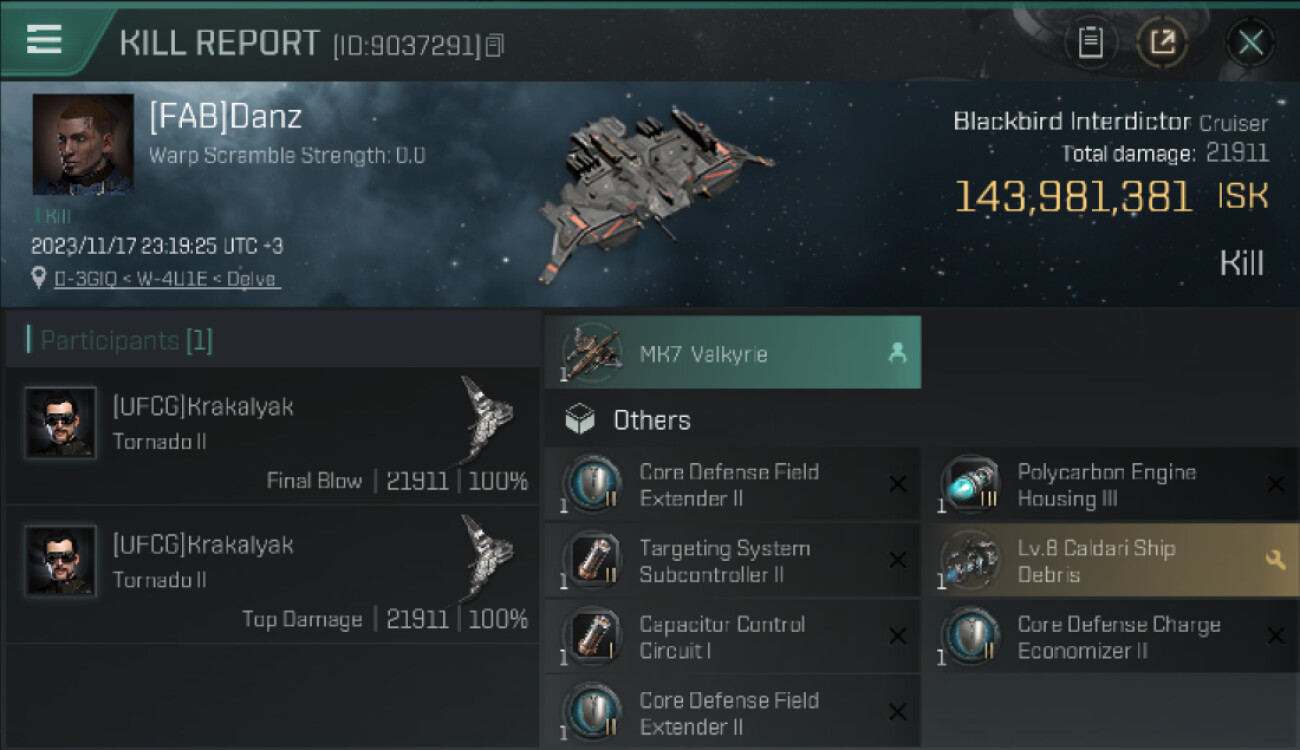Close the kill report window
Screen dimensions: 1300x750
coord(1250,42)
